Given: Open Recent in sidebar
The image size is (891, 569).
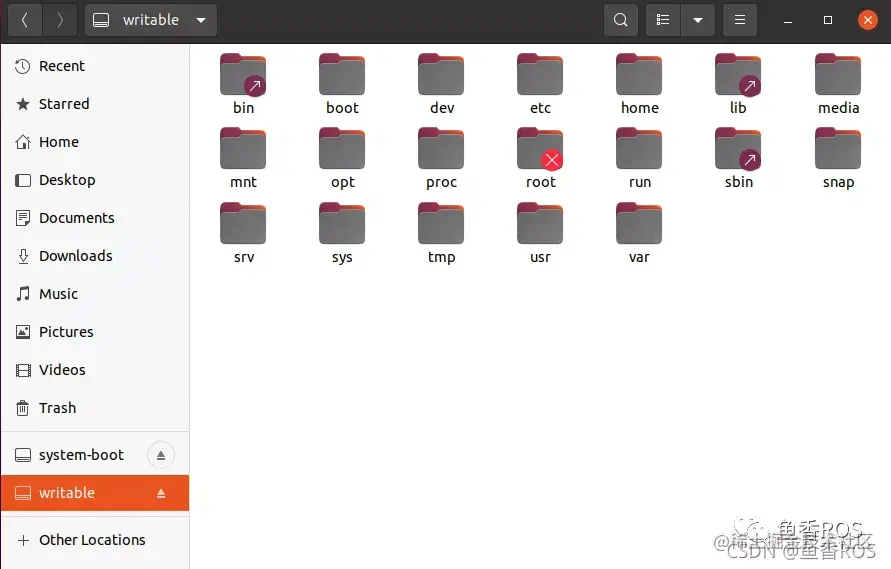Looking at the screenshot, I should 95,66.
